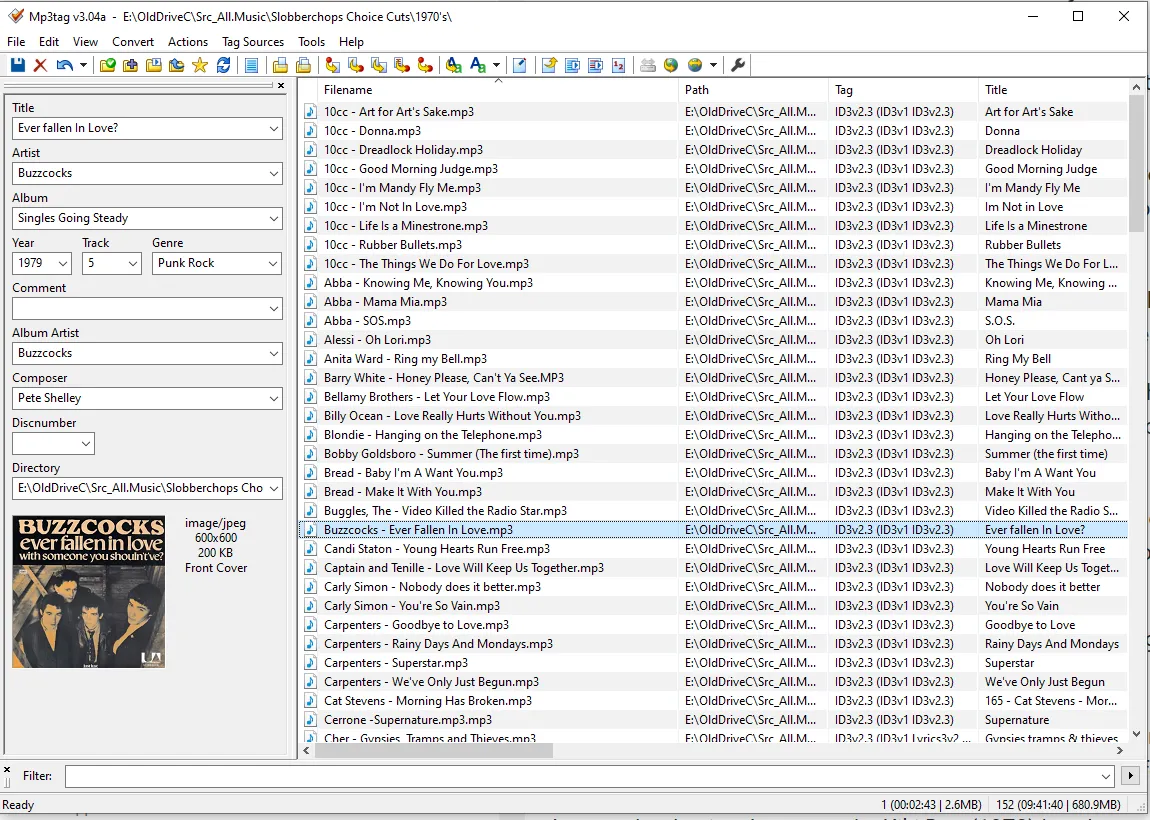Select 'Blondie - Hanging on the Telephone.mp3' row
Image resolution: width=1150 pixels, height=820 pixels.
point(713,435)
